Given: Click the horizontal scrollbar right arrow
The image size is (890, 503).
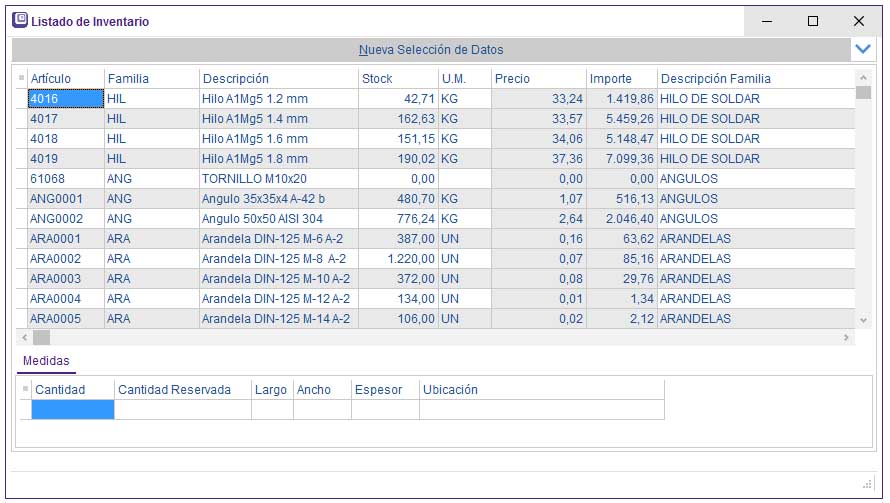Looking at the screenshot, I should click(847, 338).
